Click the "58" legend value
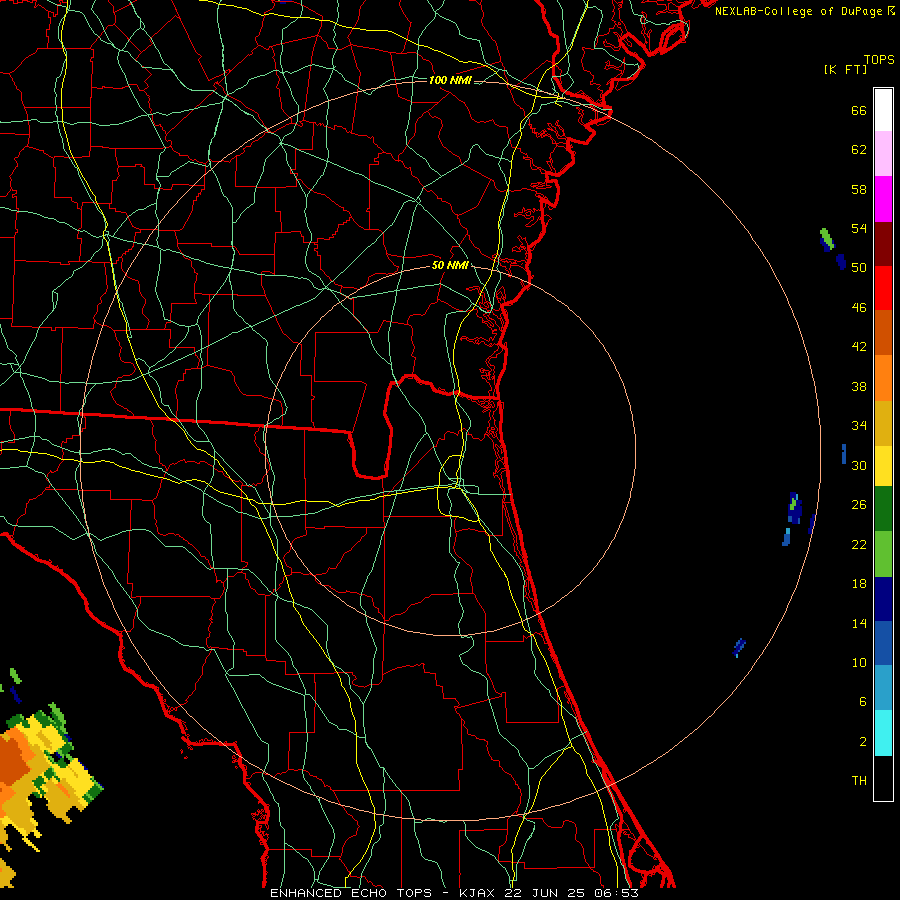This screenshot has width=900, height=900. click(x=859, y=189)
